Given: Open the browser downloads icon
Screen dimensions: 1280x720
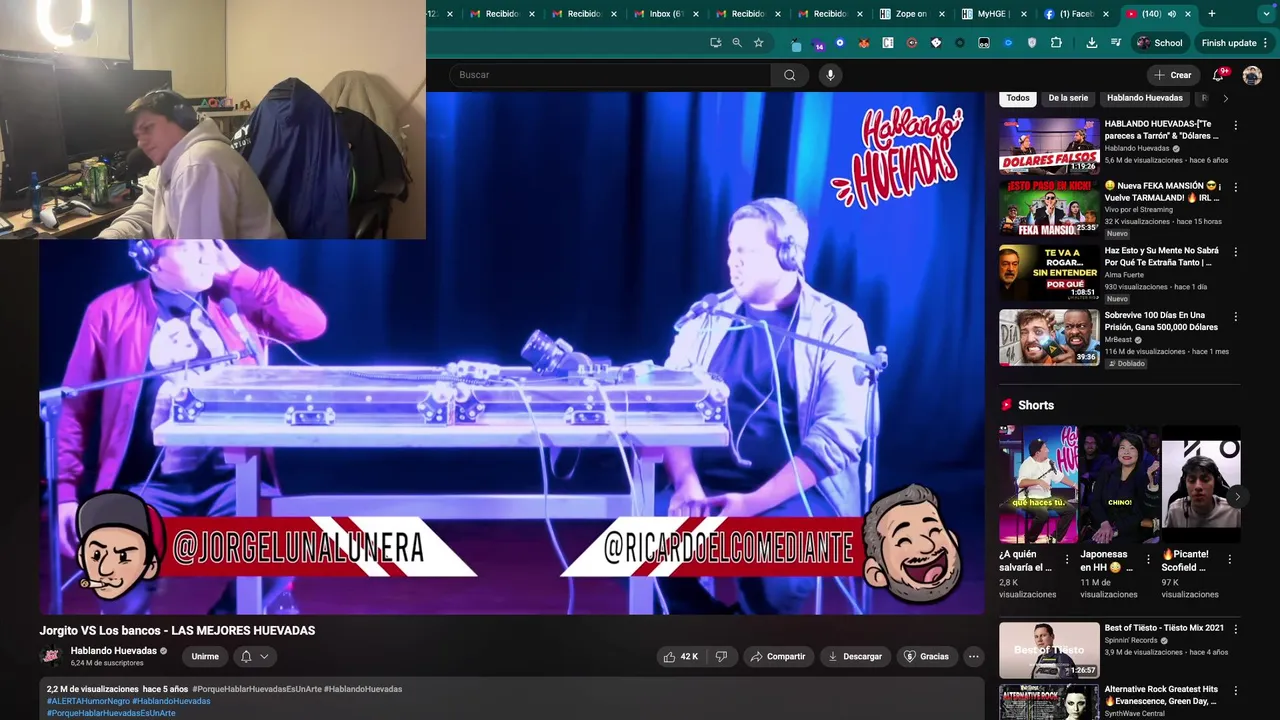Looking at the screenshot, I should tap(1091, 43).
